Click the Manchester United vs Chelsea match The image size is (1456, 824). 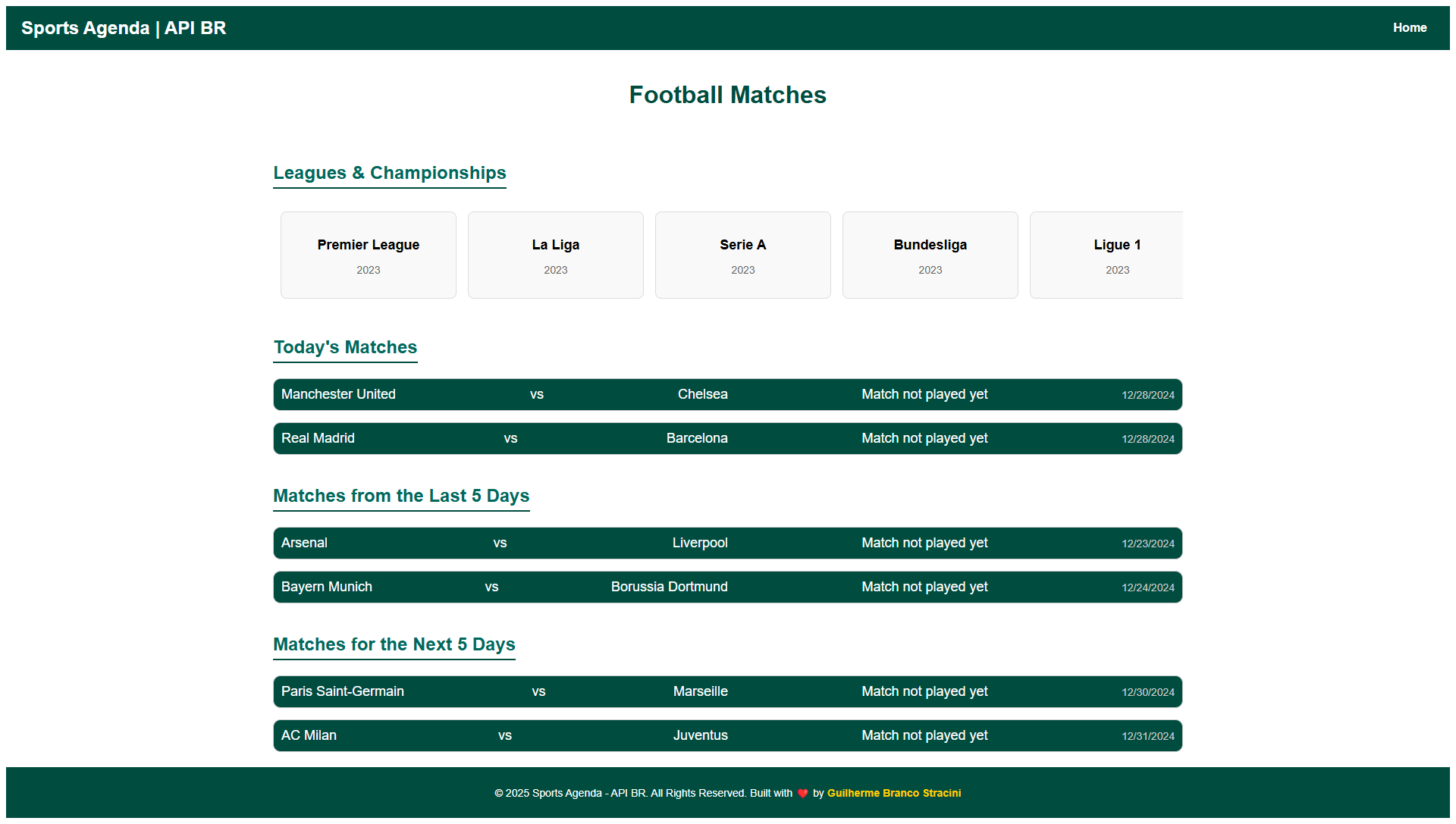pos(727,394)
